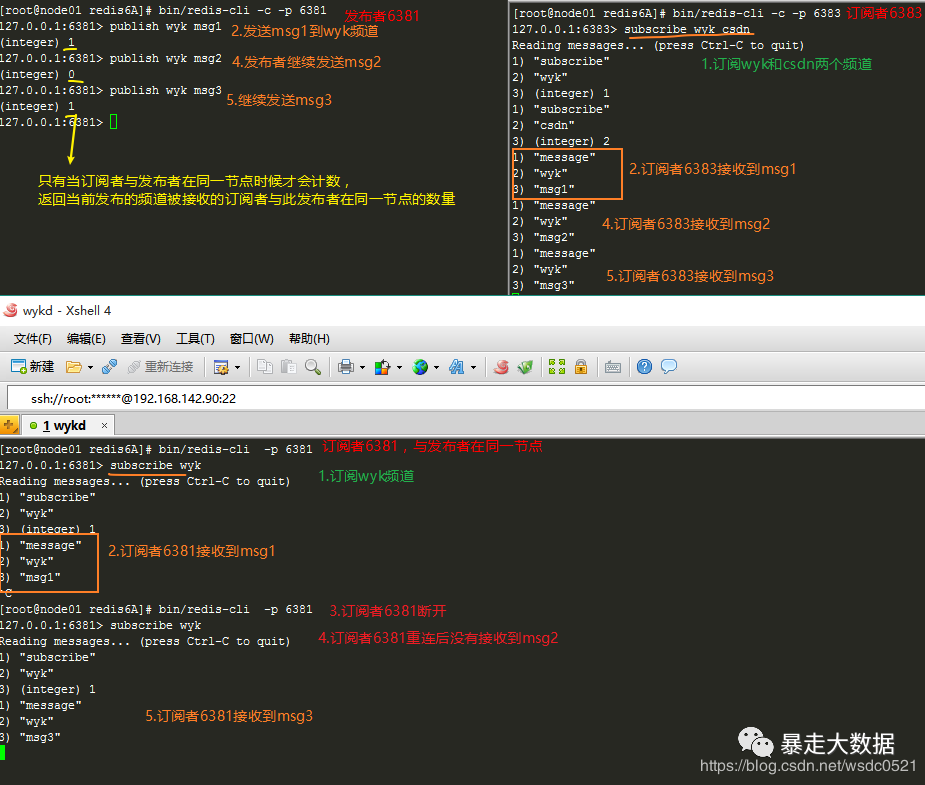Click the padlock lock icon

[x=581, y=367]
